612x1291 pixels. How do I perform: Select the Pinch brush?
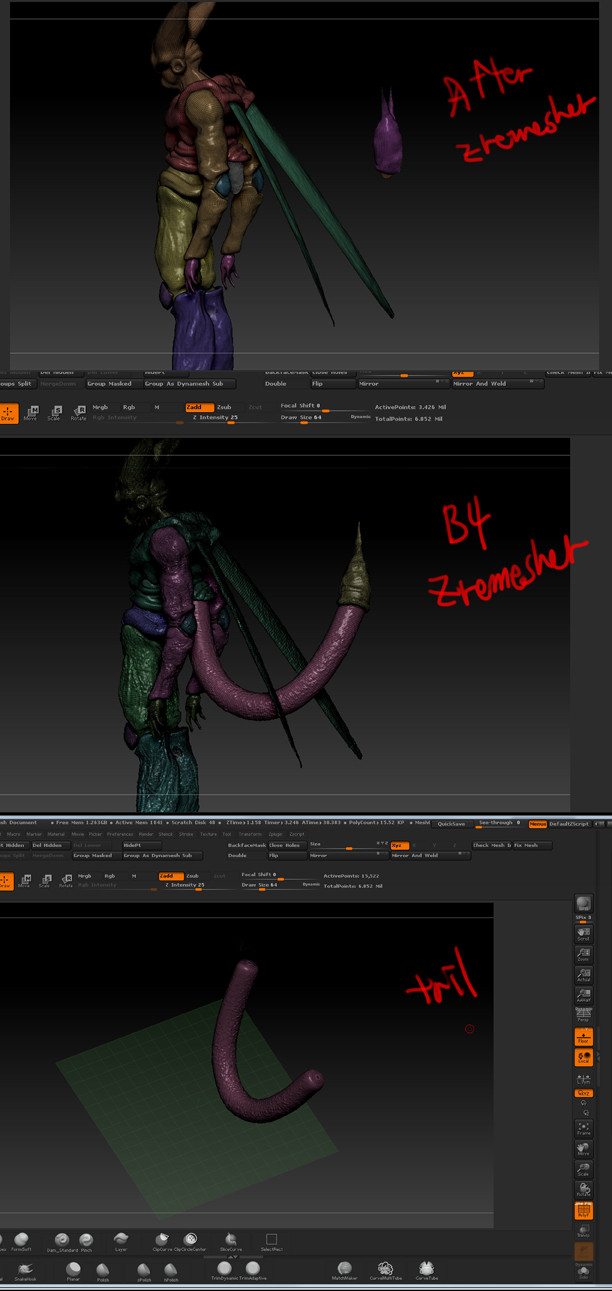86,1241
